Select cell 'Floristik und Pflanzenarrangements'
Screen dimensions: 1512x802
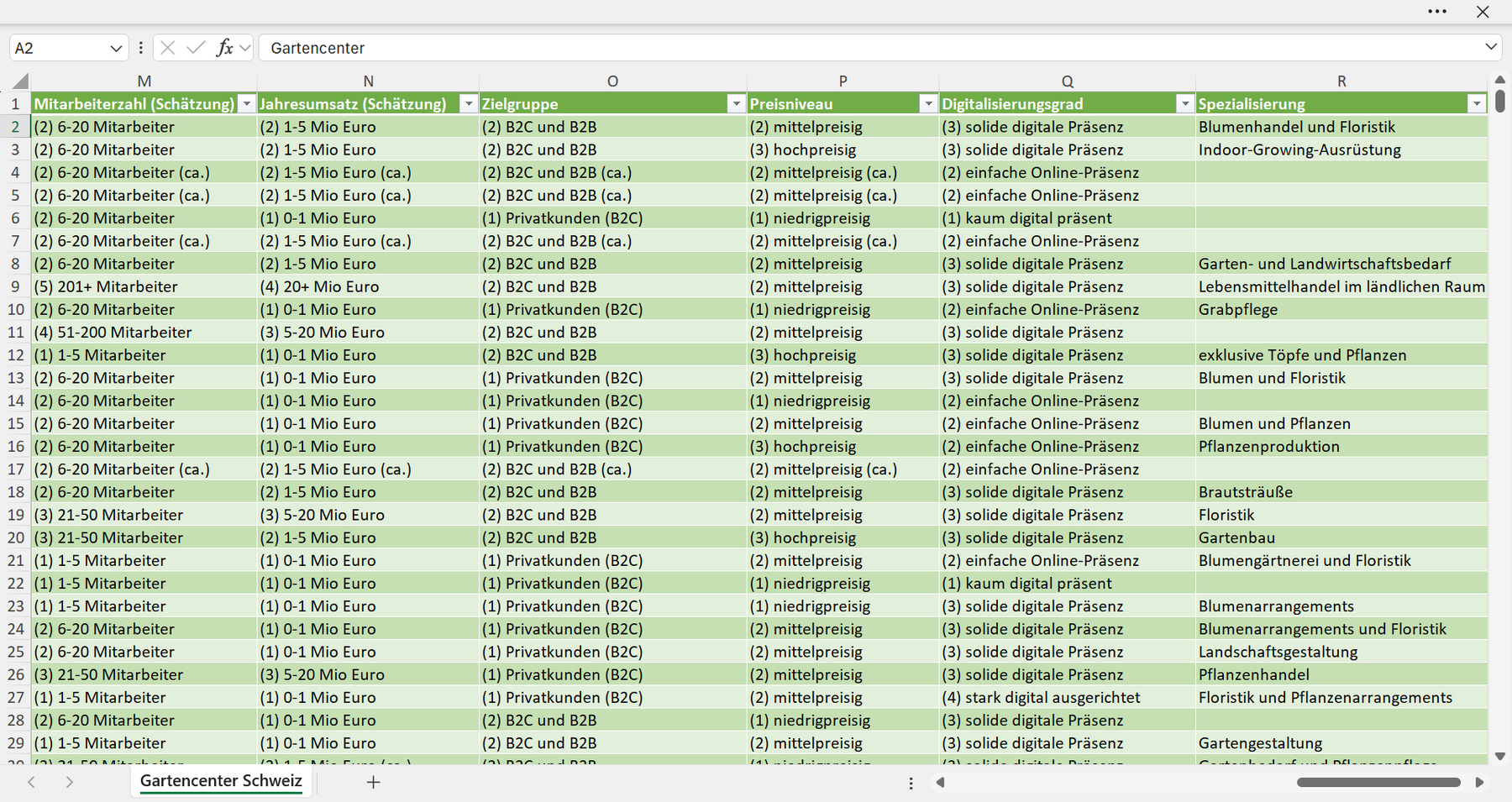point(1341,697)
